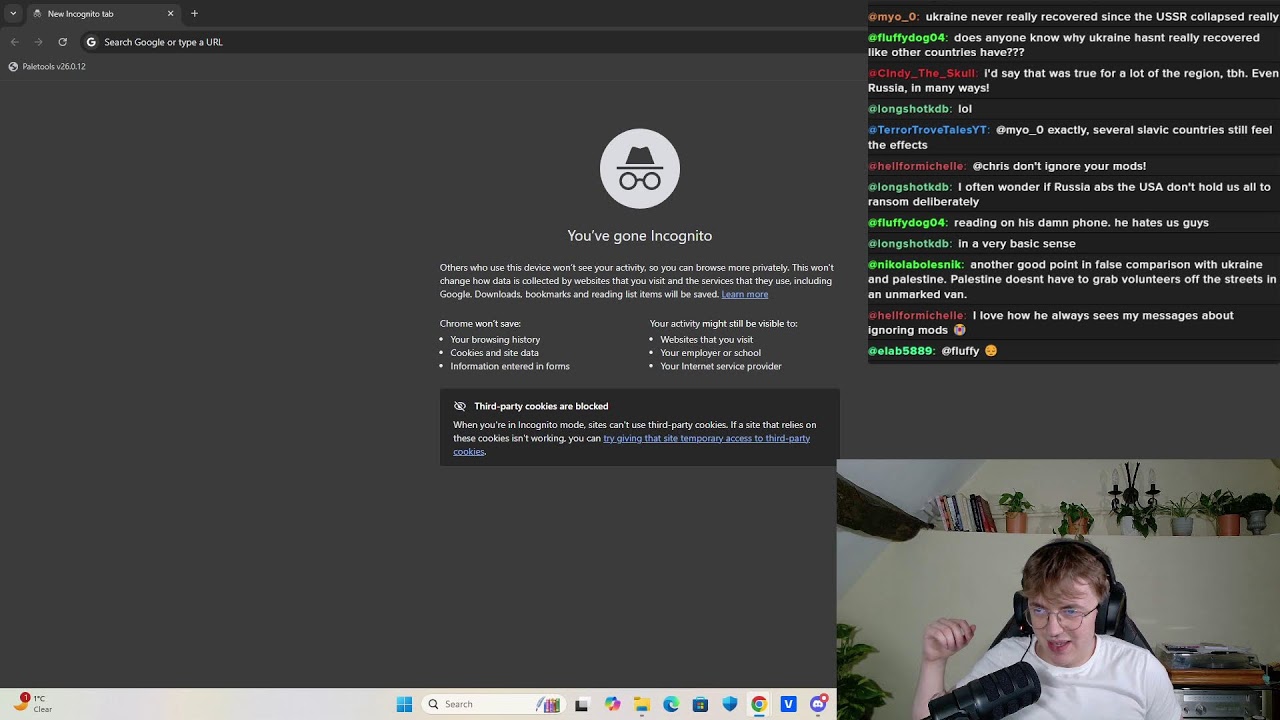This screenshot has height=720, width=1280.
Task: Close the New Incognito tab
Action: [170, 14]
